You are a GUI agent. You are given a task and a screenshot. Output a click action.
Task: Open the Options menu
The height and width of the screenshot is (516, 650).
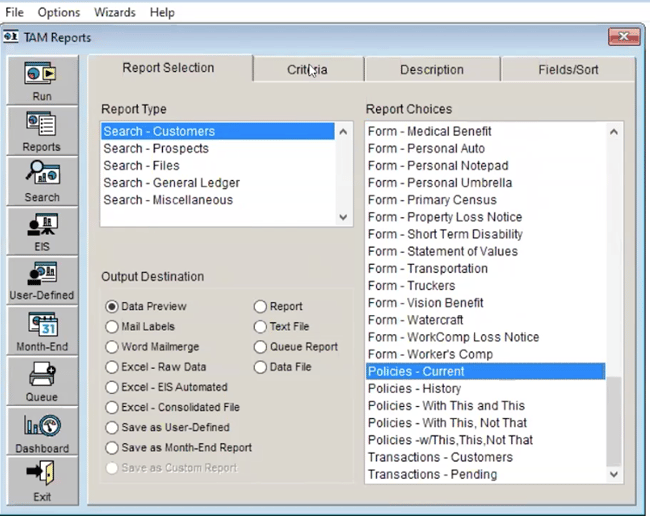[58, 12]
